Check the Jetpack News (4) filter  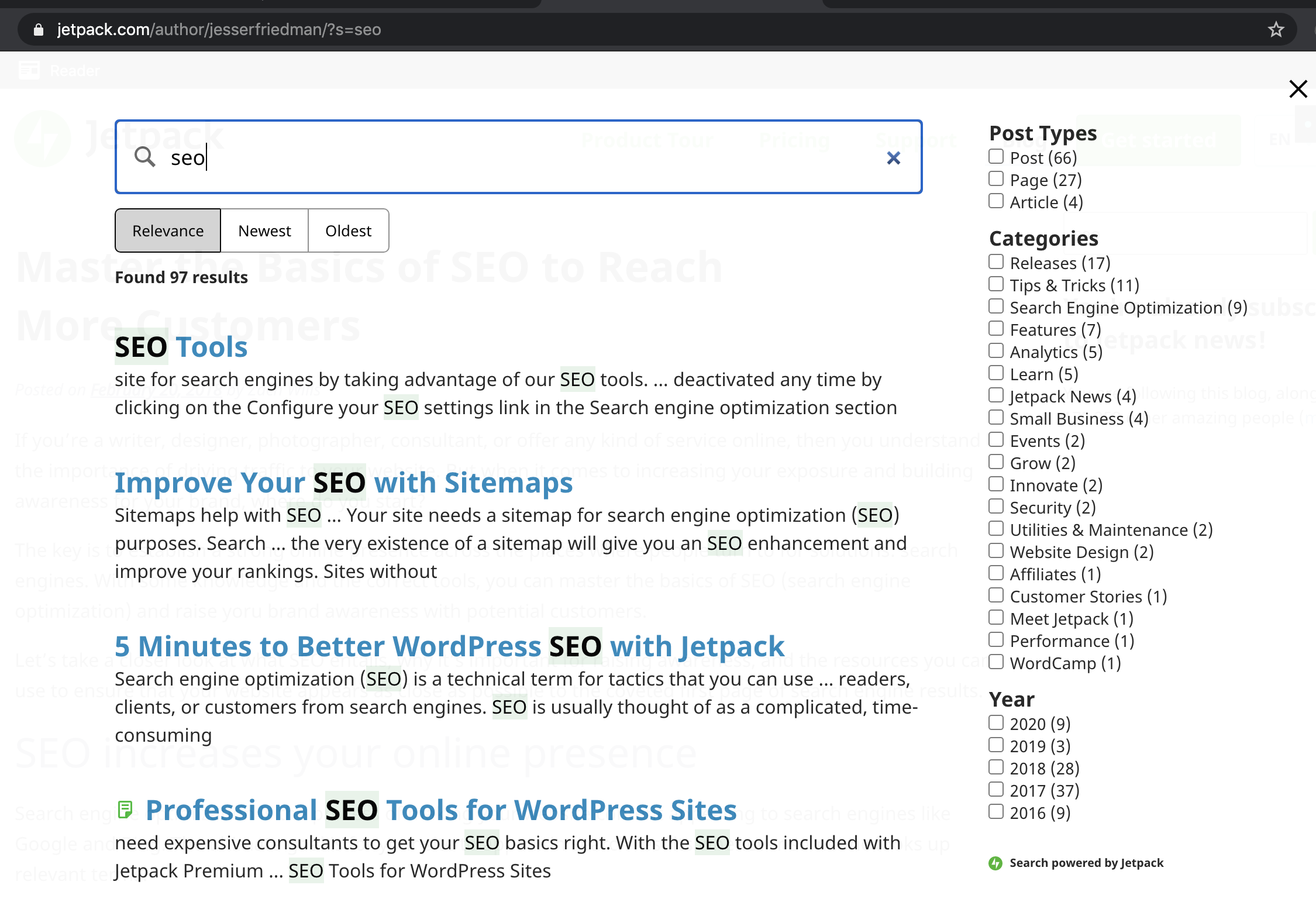pyautogui.click(x=996, y=395)
